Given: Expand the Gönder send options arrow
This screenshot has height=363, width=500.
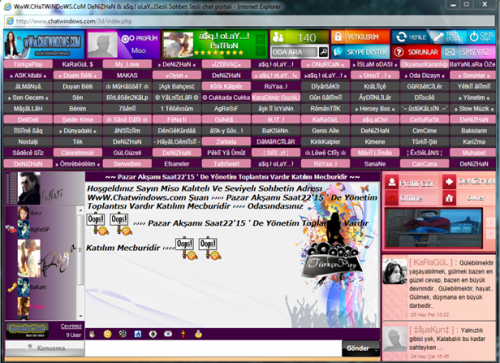Looking at the screenshot, I should pos(376,349).
